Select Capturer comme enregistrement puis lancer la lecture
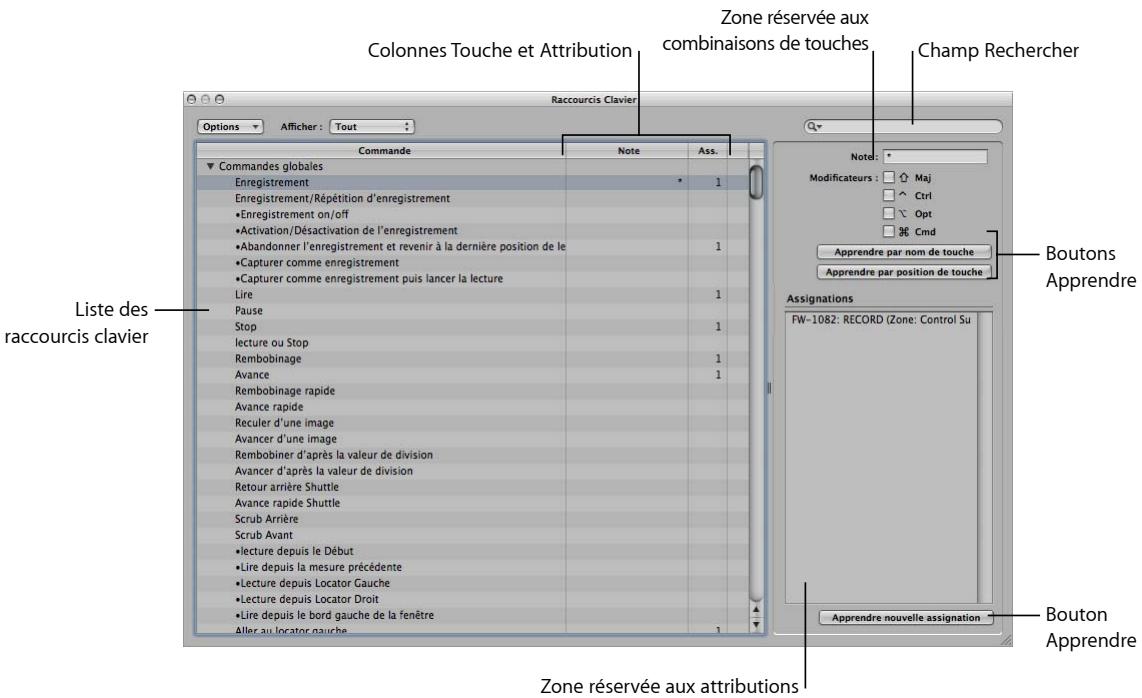 pos(472,279)
